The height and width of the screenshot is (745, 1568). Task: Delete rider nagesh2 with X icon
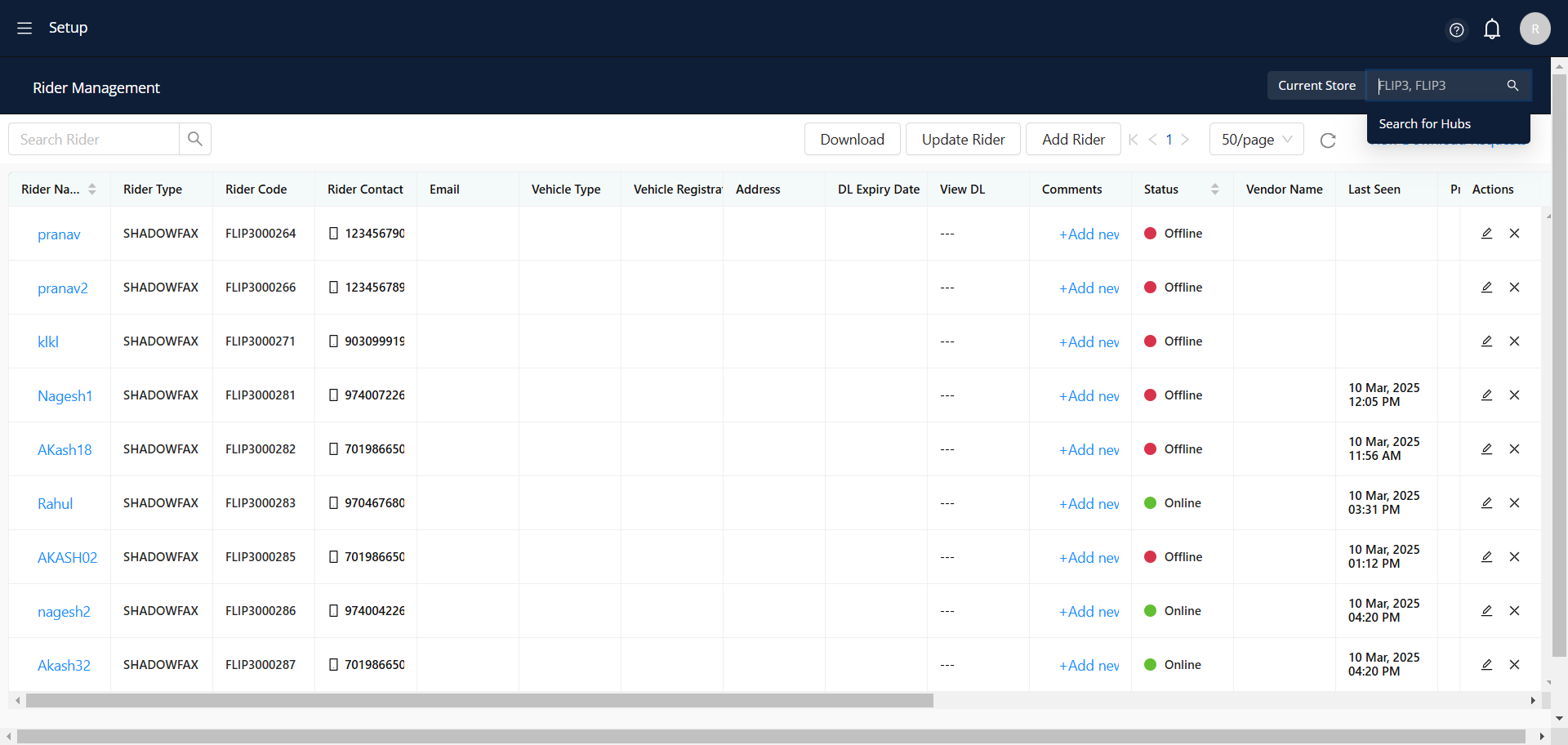[x=1514, y=610]
